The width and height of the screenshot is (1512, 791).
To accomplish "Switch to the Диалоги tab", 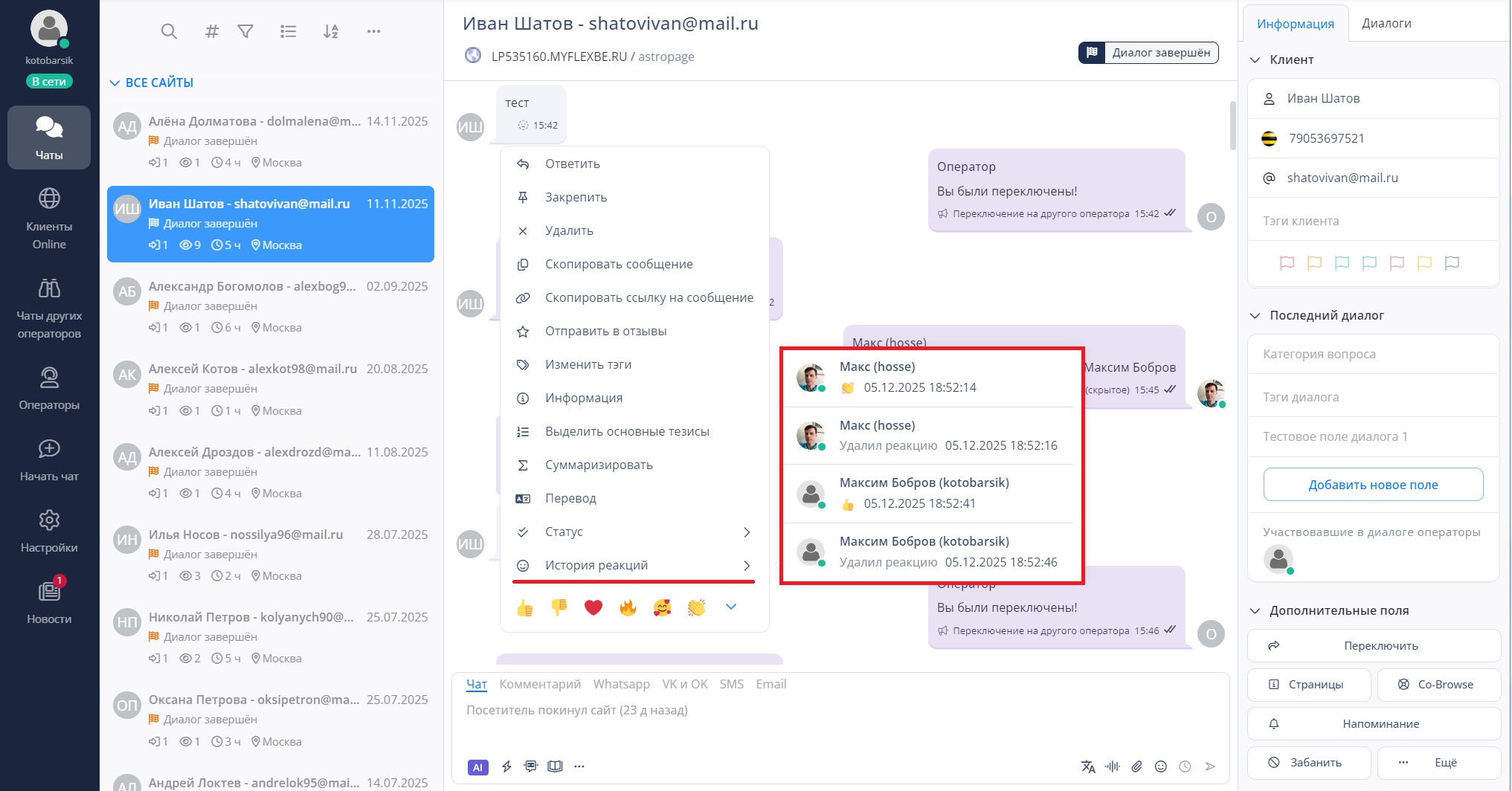I will pyautogui.click(x=1386, y=23).
